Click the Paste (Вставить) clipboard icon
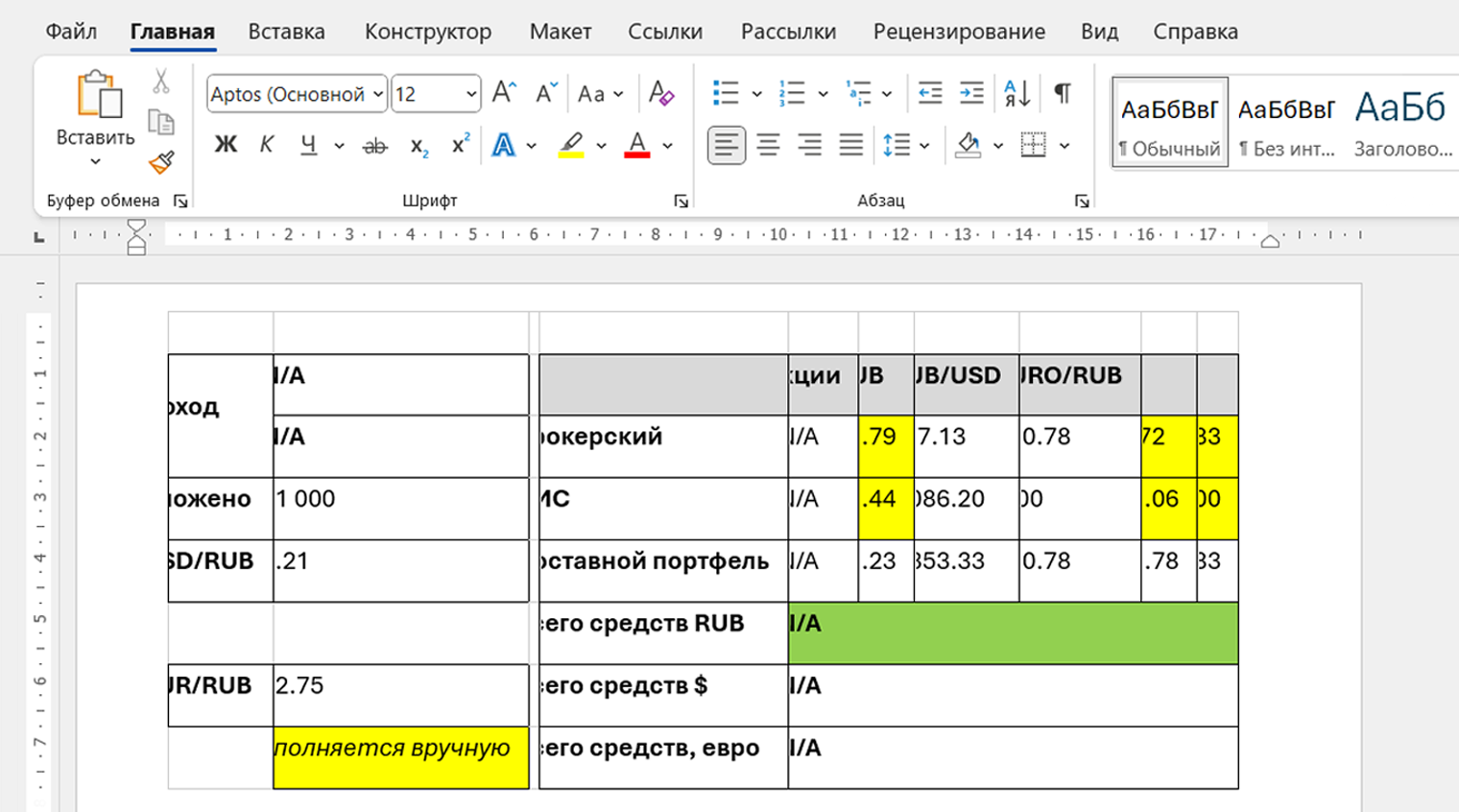The height and width of the screenshot is (812, 1459). 99,96
